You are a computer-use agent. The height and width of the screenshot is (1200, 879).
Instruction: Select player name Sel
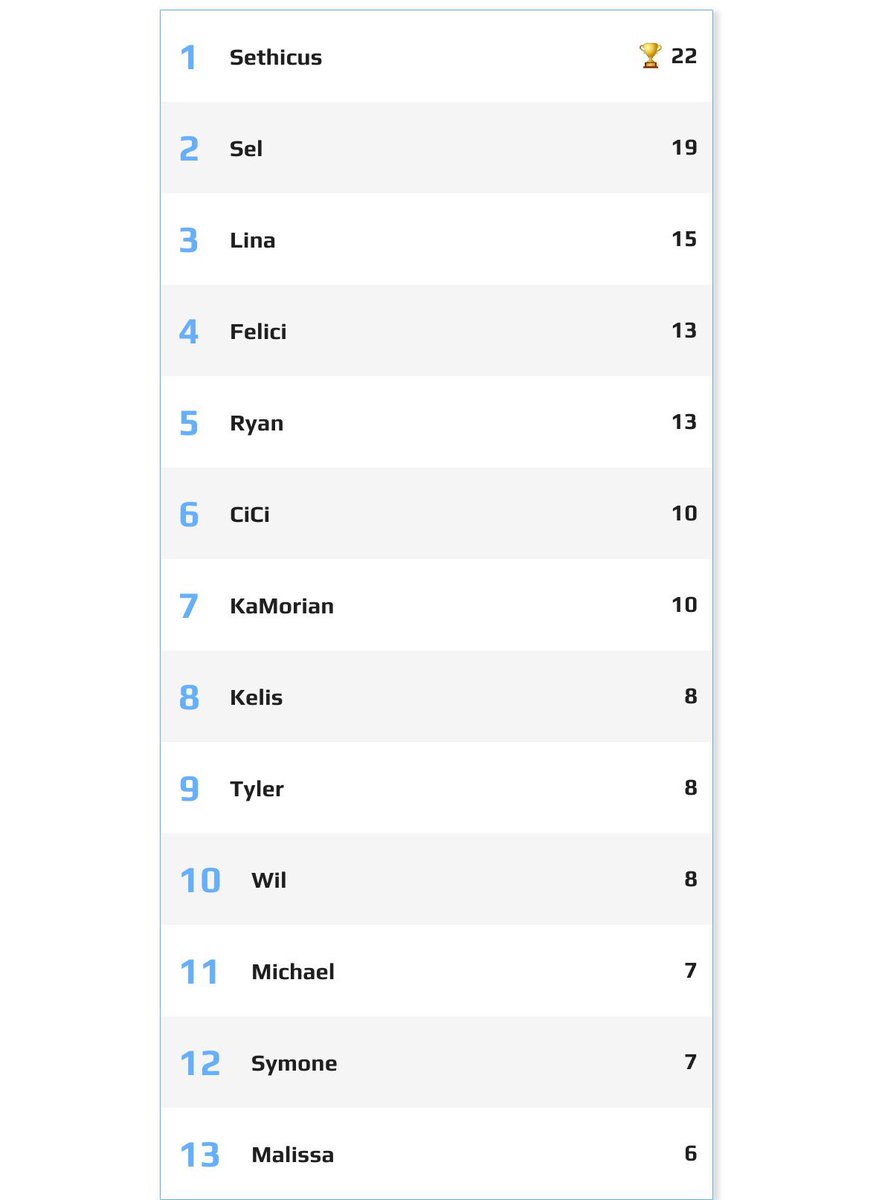point(246,148)
